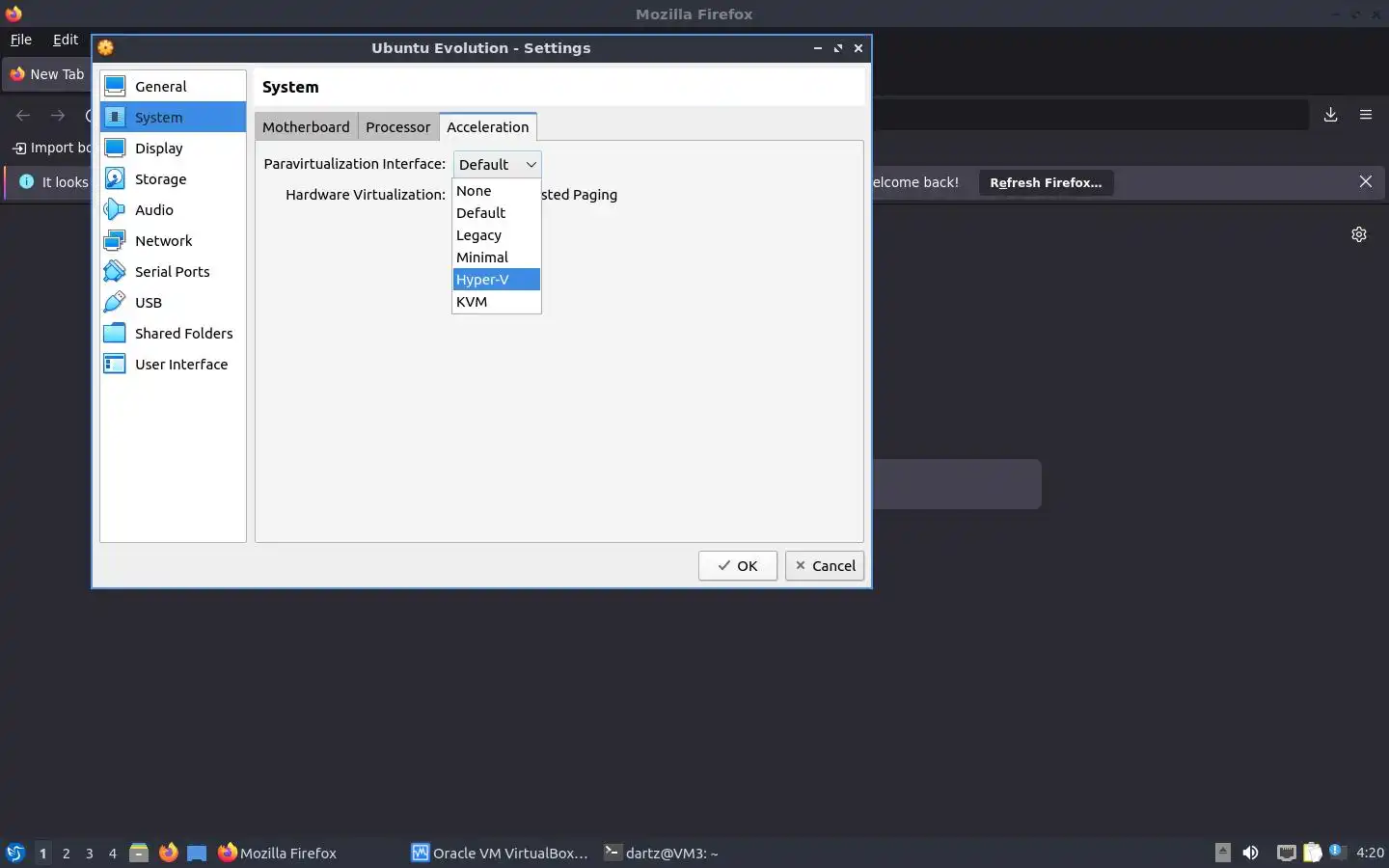Switch to workspace 4

(112, 853)
